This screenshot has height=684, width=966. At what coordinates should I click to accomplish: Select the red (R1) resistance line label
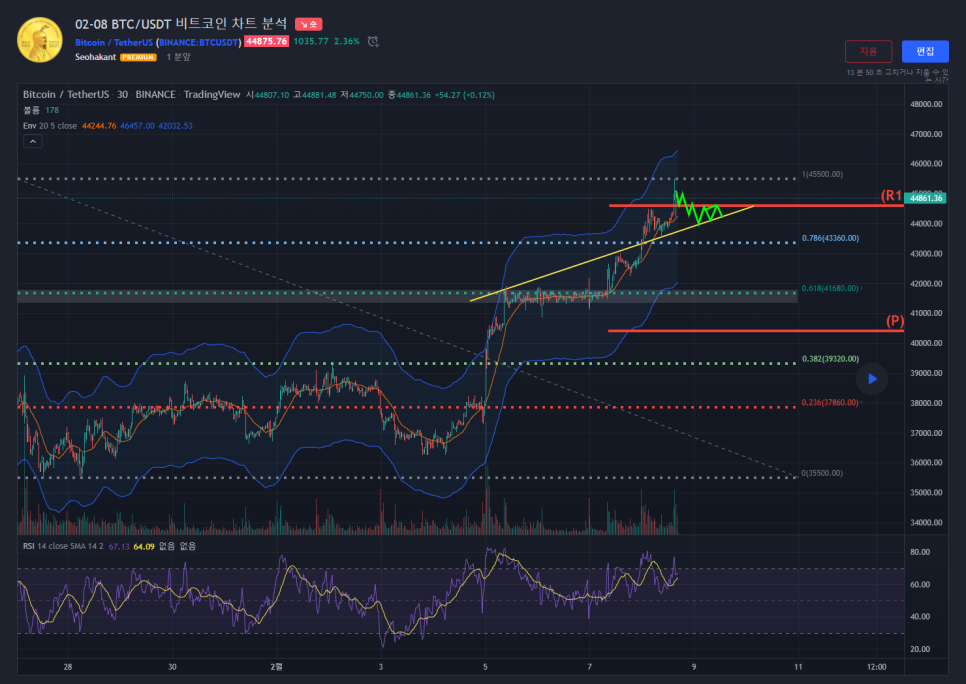891,195
